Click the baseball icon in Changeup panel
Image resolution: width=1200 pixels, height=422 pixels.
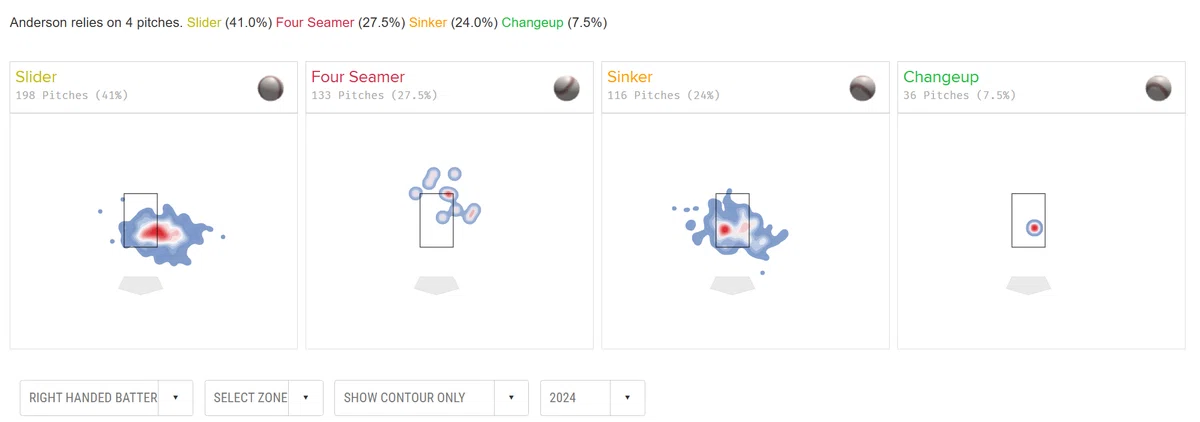(1159, 88)
